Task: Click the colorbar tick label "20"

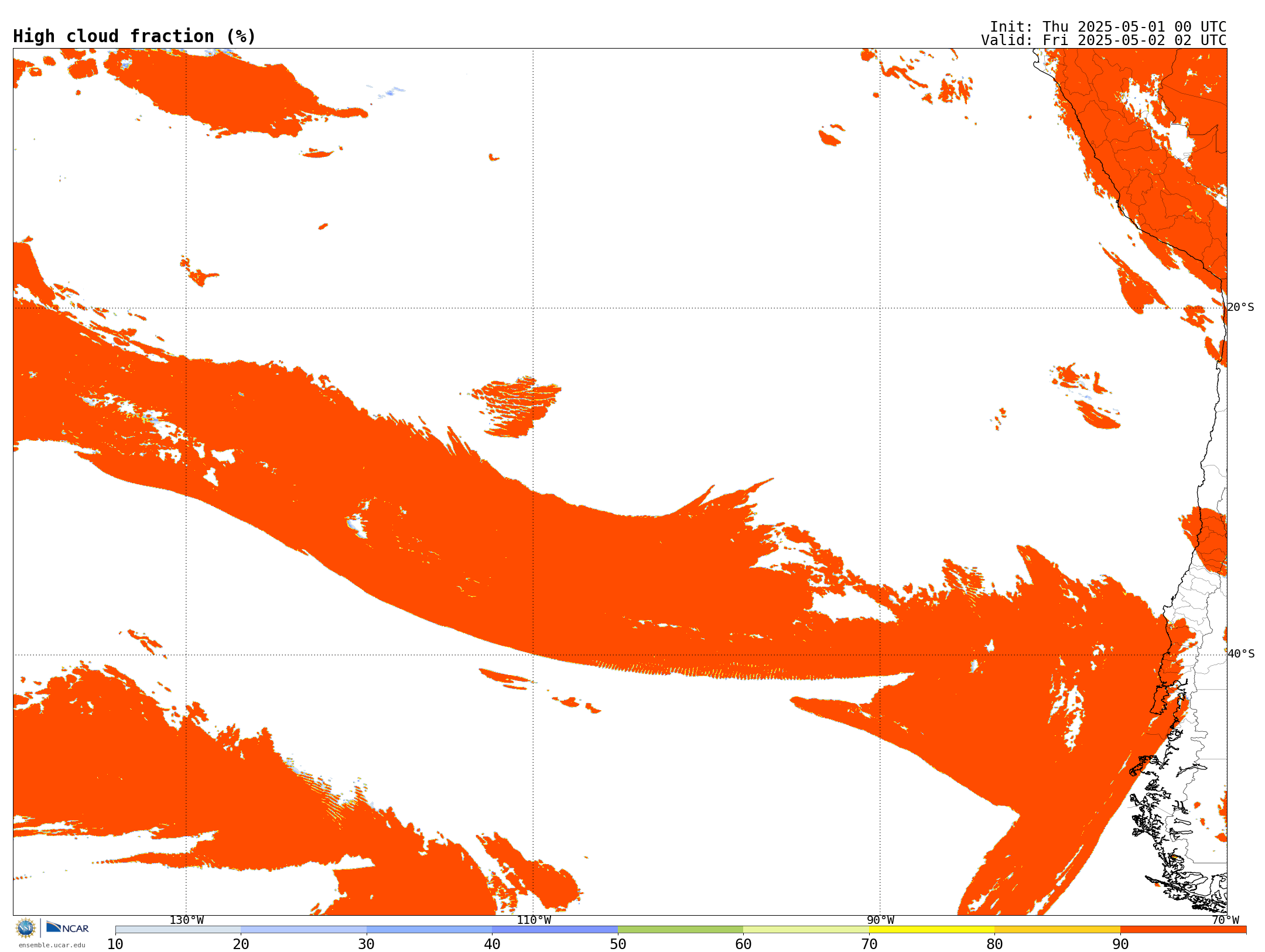Action: click(x=241, y=944)
